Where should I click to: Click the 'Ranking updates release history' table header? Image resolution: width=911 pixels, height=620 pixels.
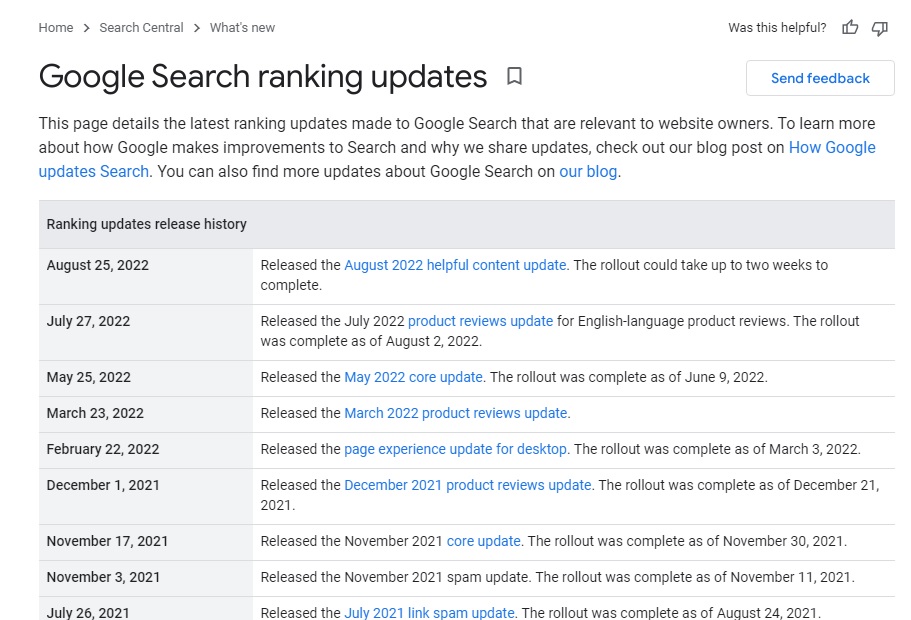146,224
